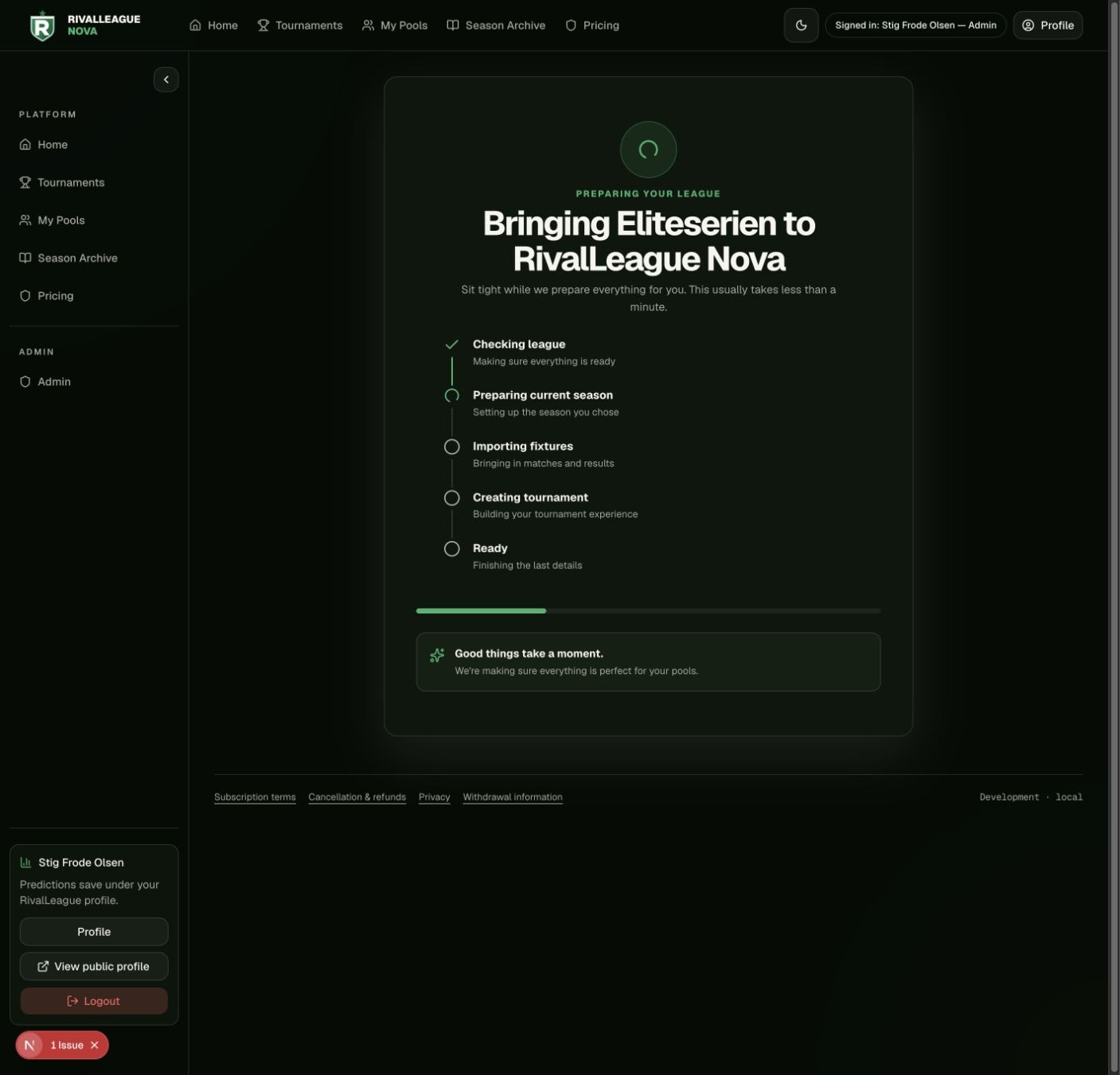Click the Development · local label

pos(1031,797)
